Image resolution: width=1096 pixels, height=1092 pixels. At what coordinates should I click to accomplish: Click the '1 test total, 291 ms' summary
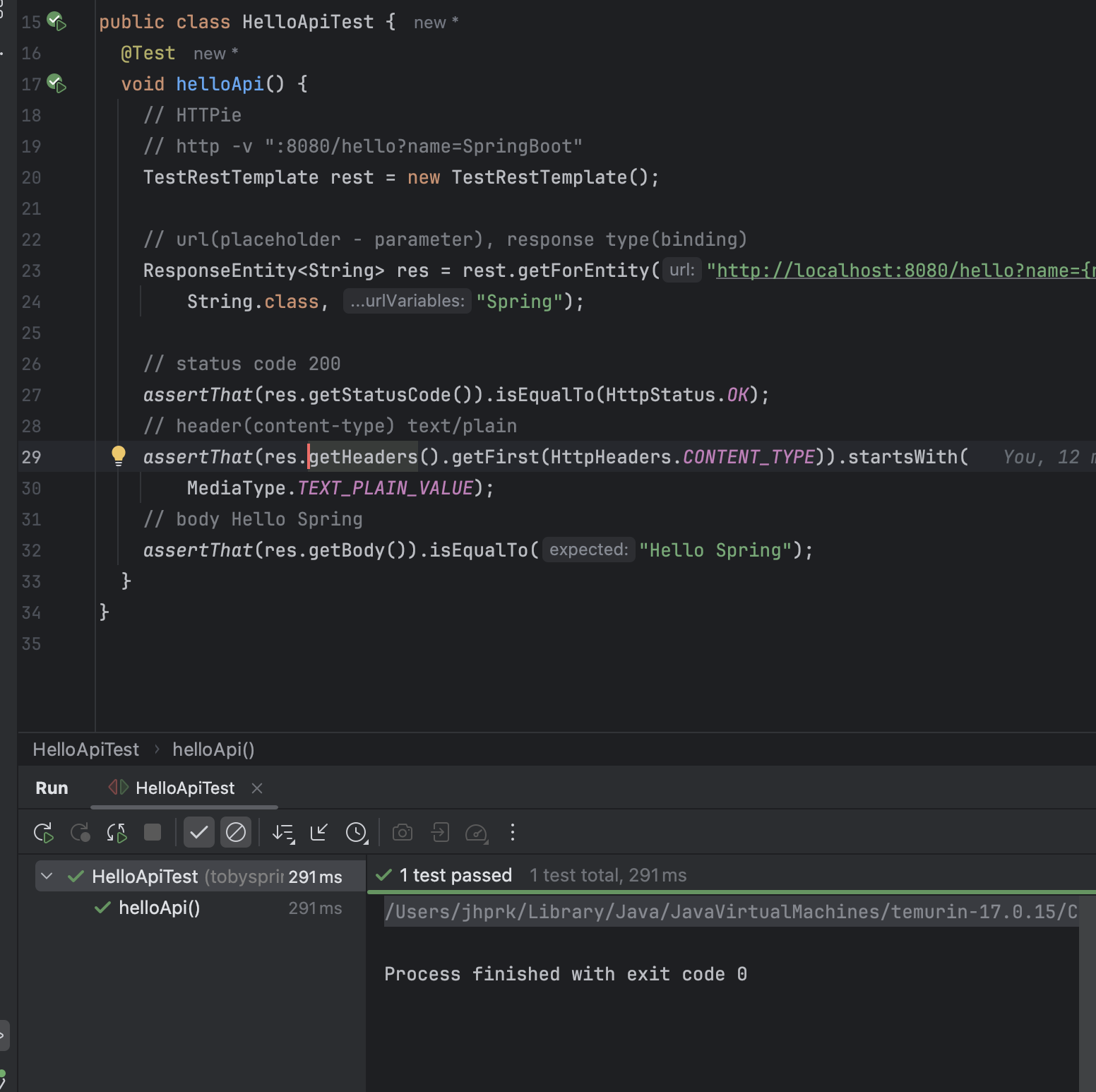[608, 875]
